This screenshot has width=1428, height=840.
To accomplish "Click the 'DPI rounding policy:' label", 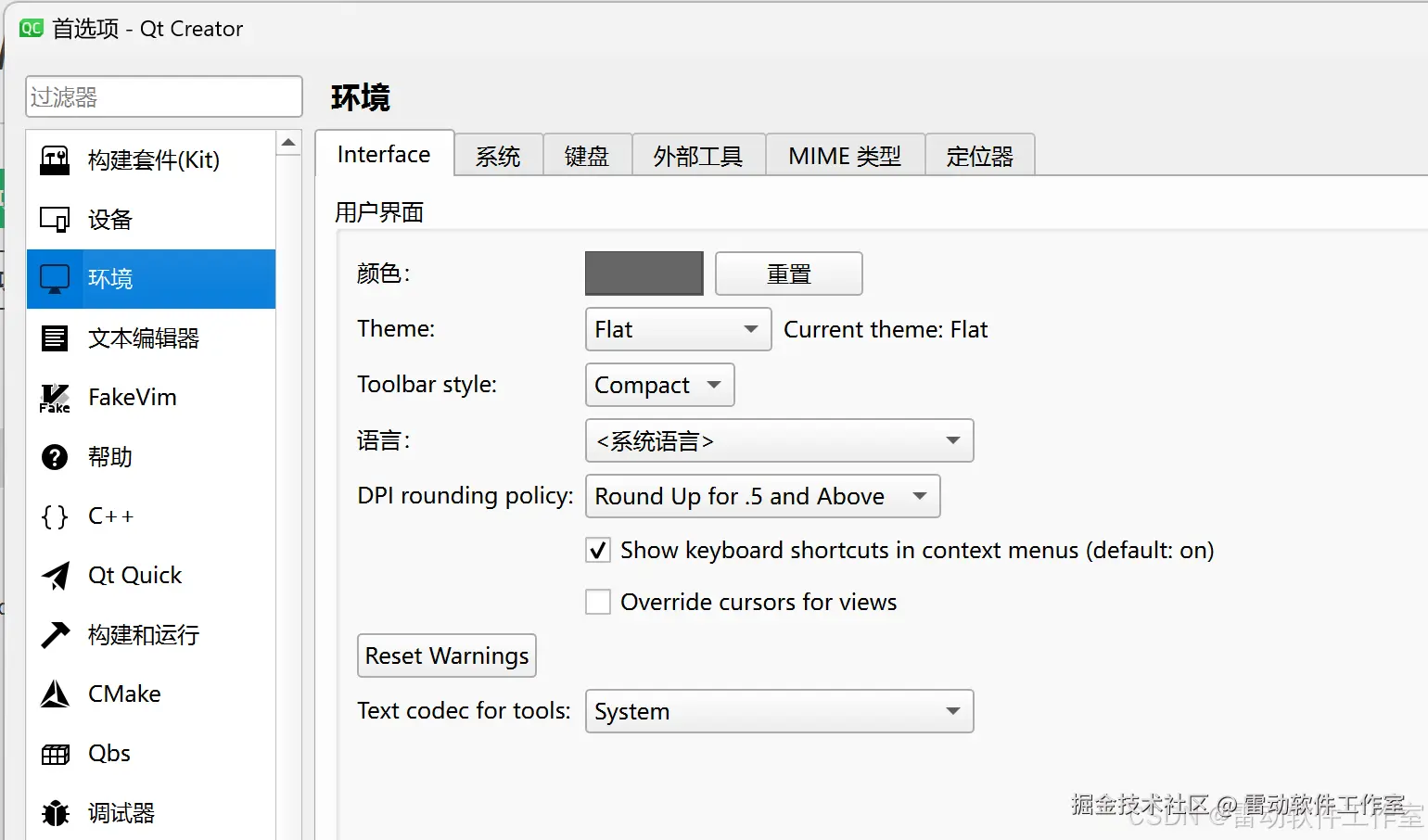I will pos(465,496).
